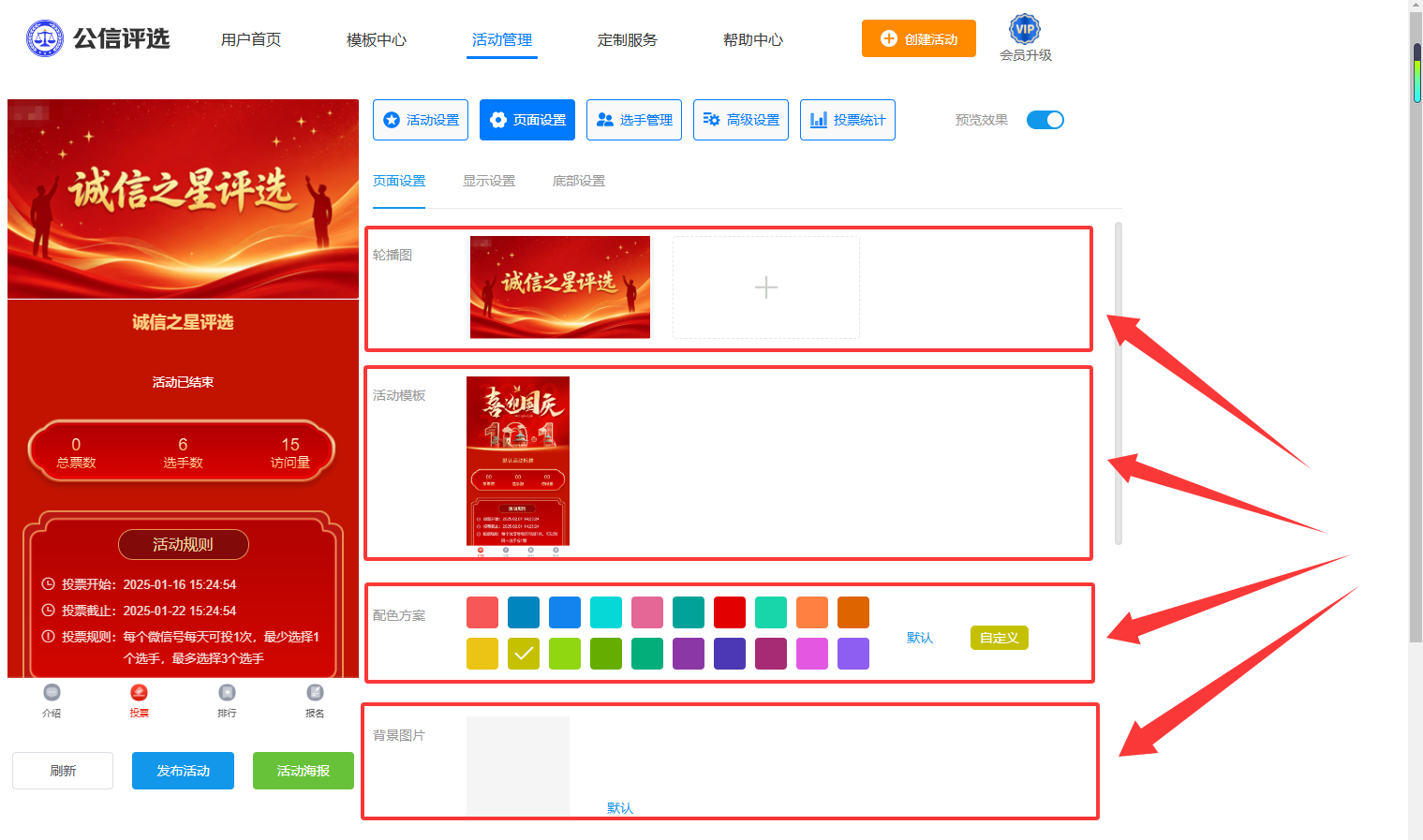Pick the purple swatch in the bottom row
This screenshot has width=1423, height=840.
tap(689, 654)
